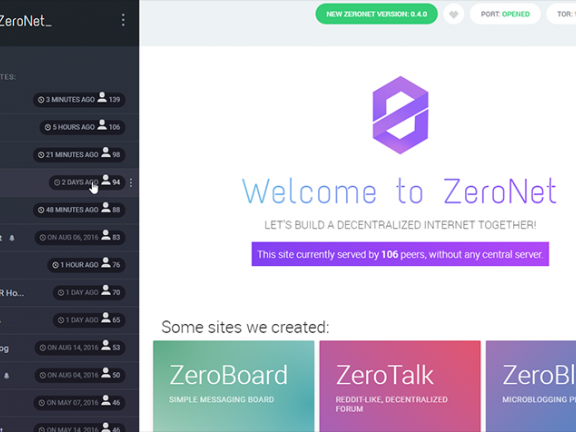Click the purple ZeroNet hexagon logo
576x432 pixels.
click(x=400, y=115)
